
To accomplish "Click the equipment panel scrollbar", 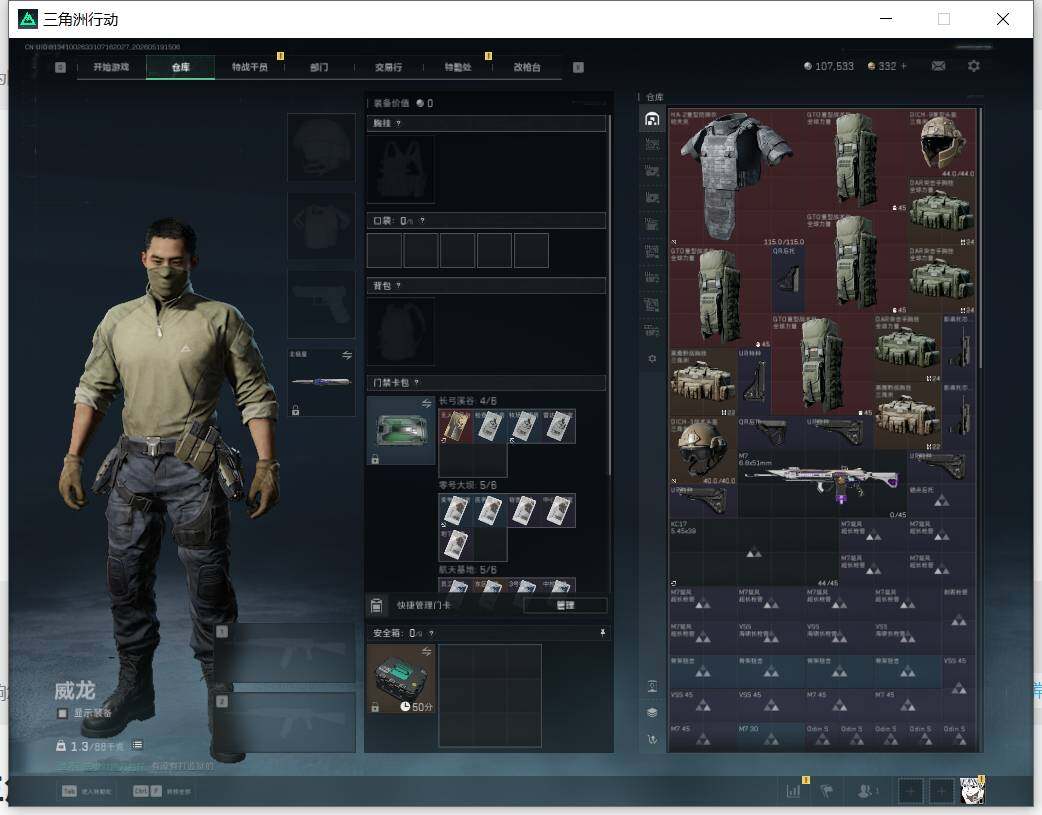I will click(x=609, y=296).
